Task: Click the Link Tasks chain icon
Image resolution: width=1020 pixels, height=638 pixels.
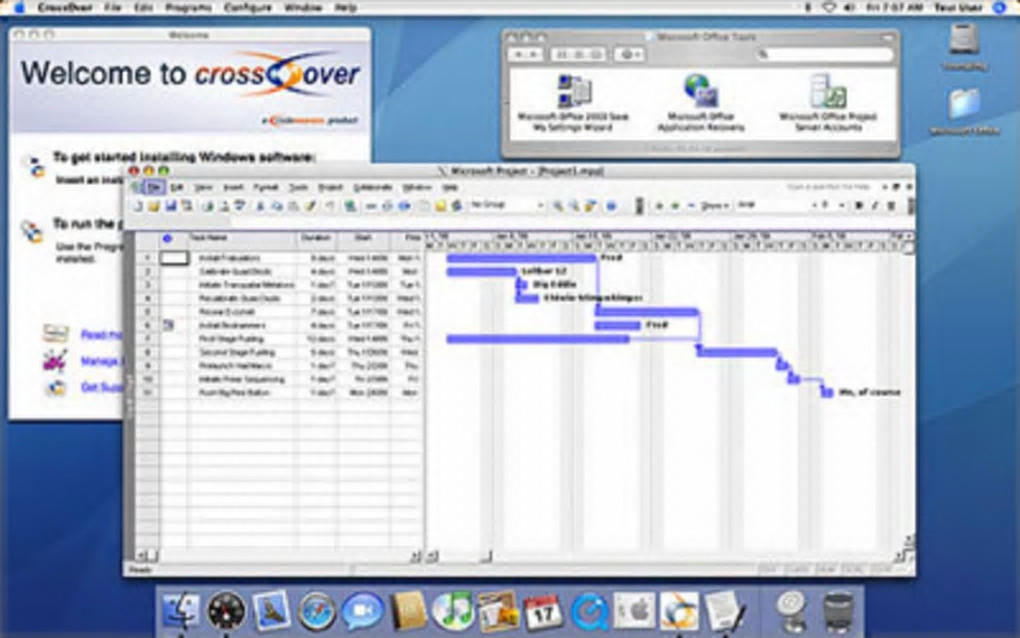Action: tap(371, 206)
